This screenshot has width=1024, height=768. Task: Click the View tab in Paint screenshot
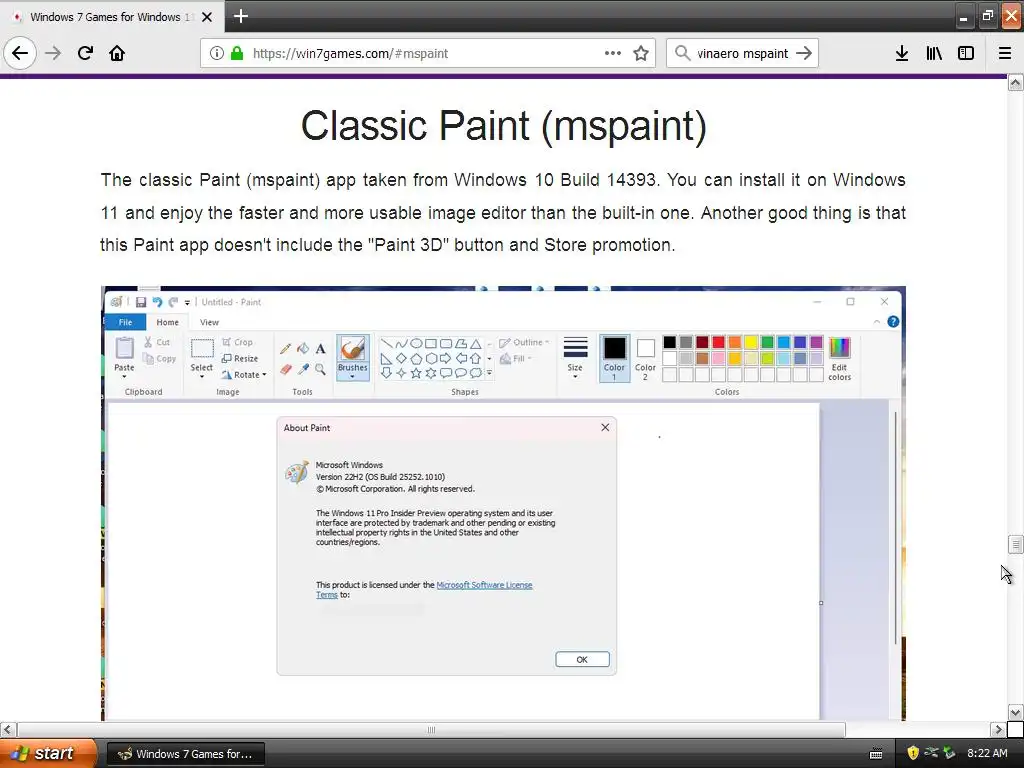[209, 322]
